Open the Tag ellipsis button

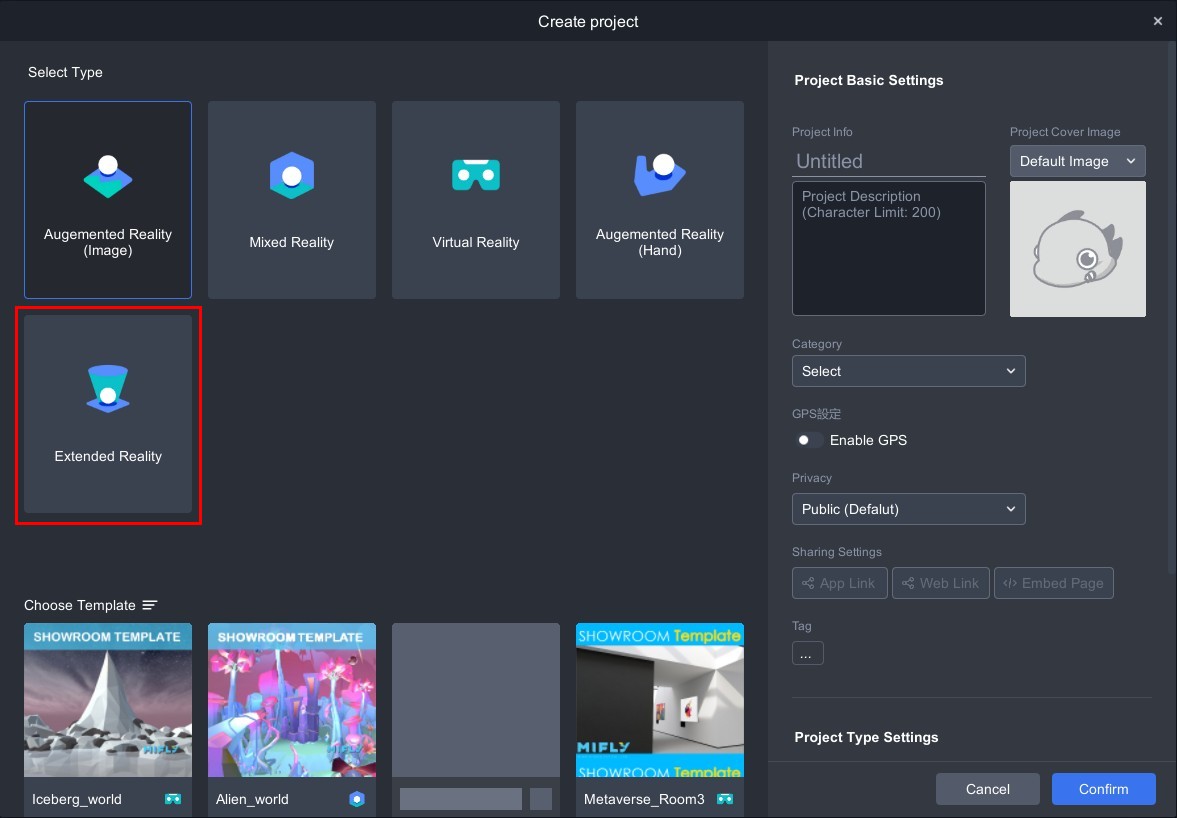[807, 653]
